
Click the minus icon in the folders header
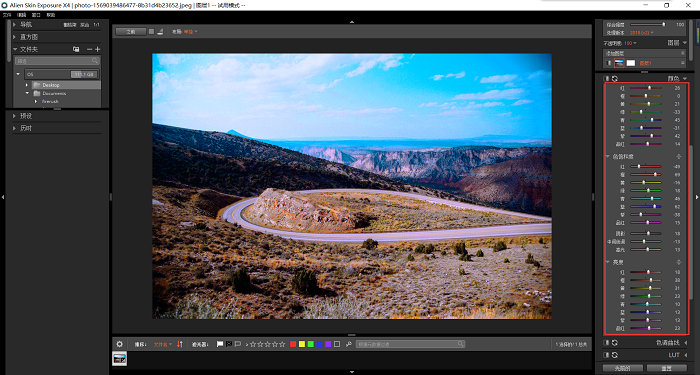click(89, 49)
